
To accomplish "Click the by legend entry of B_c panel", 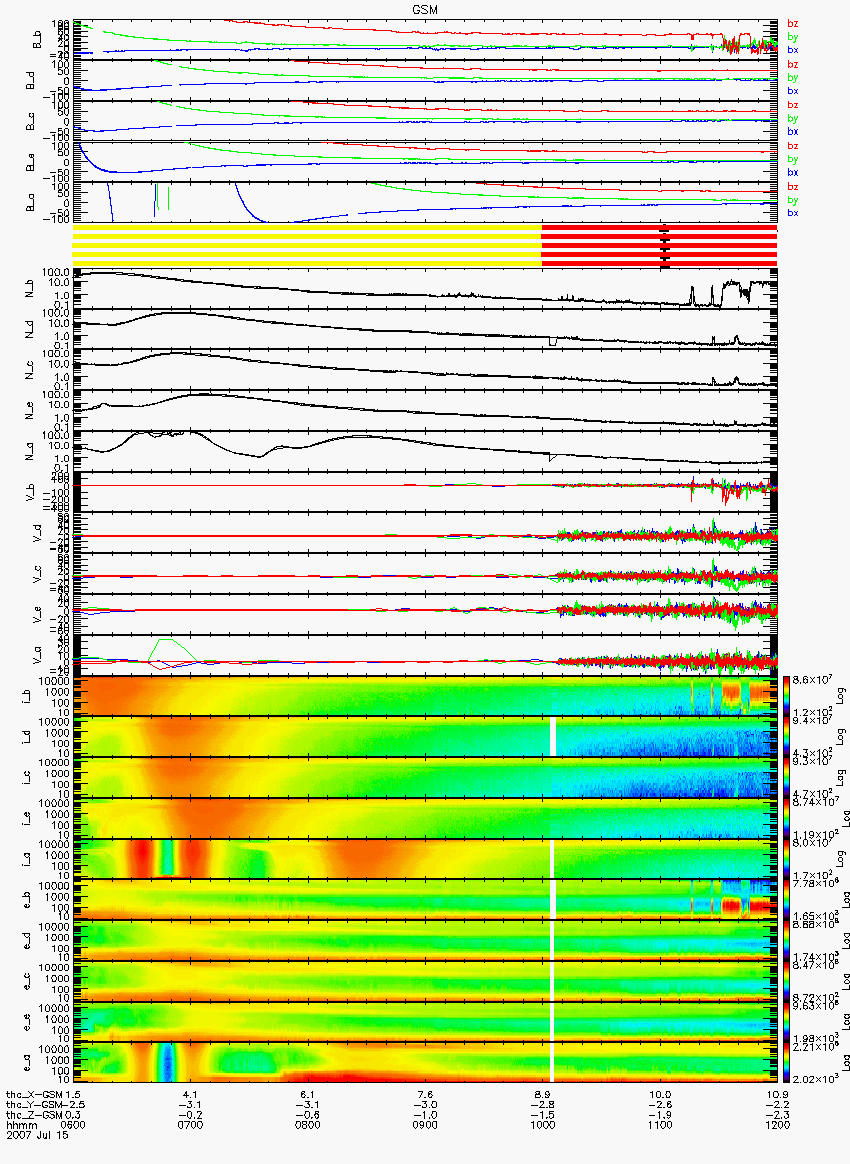I will (x=793, y=118).
